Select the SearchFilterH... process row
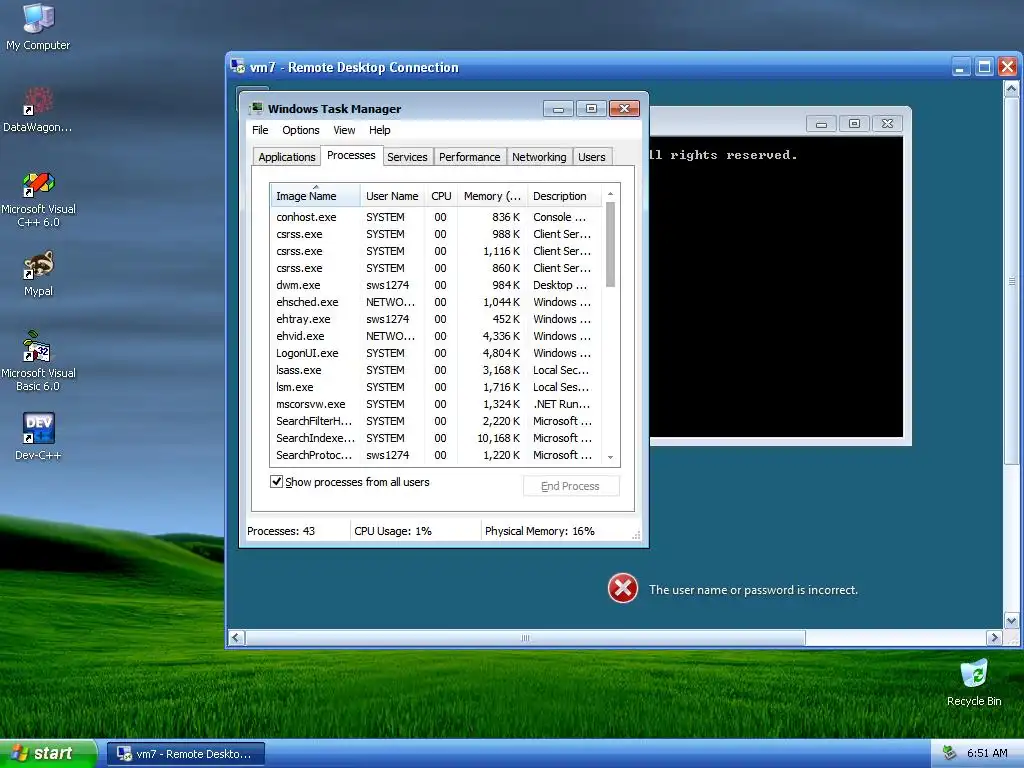Image resolution: width=1024 pixels, height=768 pixels. 436,421
